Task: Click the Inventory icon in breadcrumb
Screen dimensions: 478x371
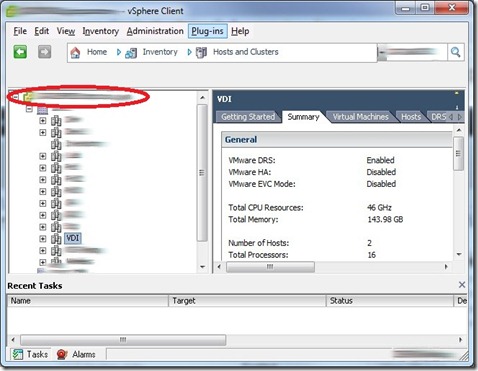Action: [131, 53]
